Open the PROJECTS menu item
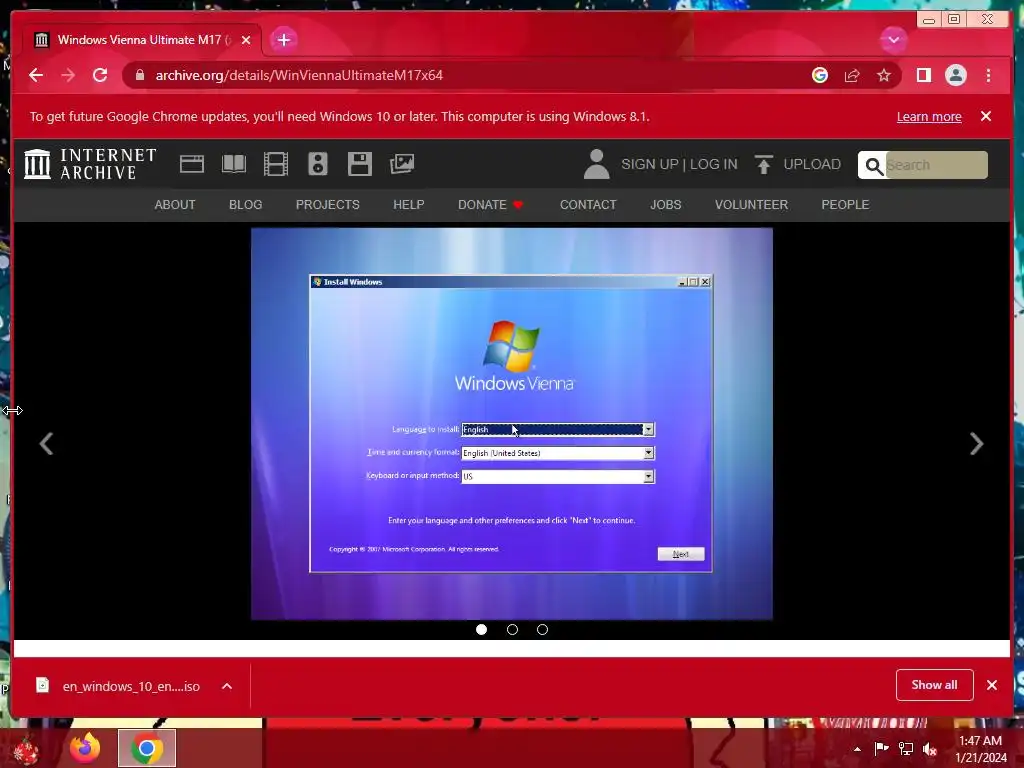This screenshot has height=768, width=1024. pos(328,204)
